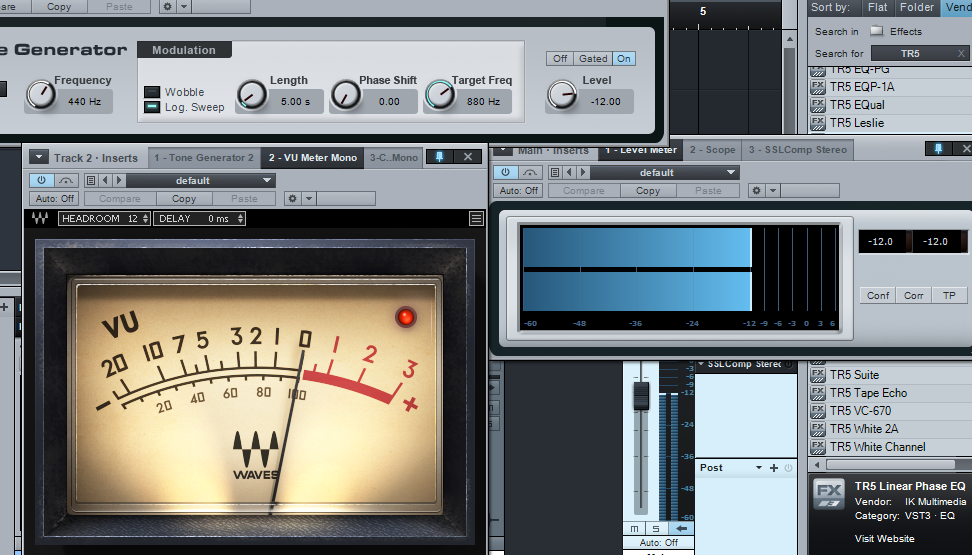
Task: Open the Post inserts dropdown arrow
Action: [x=759, y=468]
